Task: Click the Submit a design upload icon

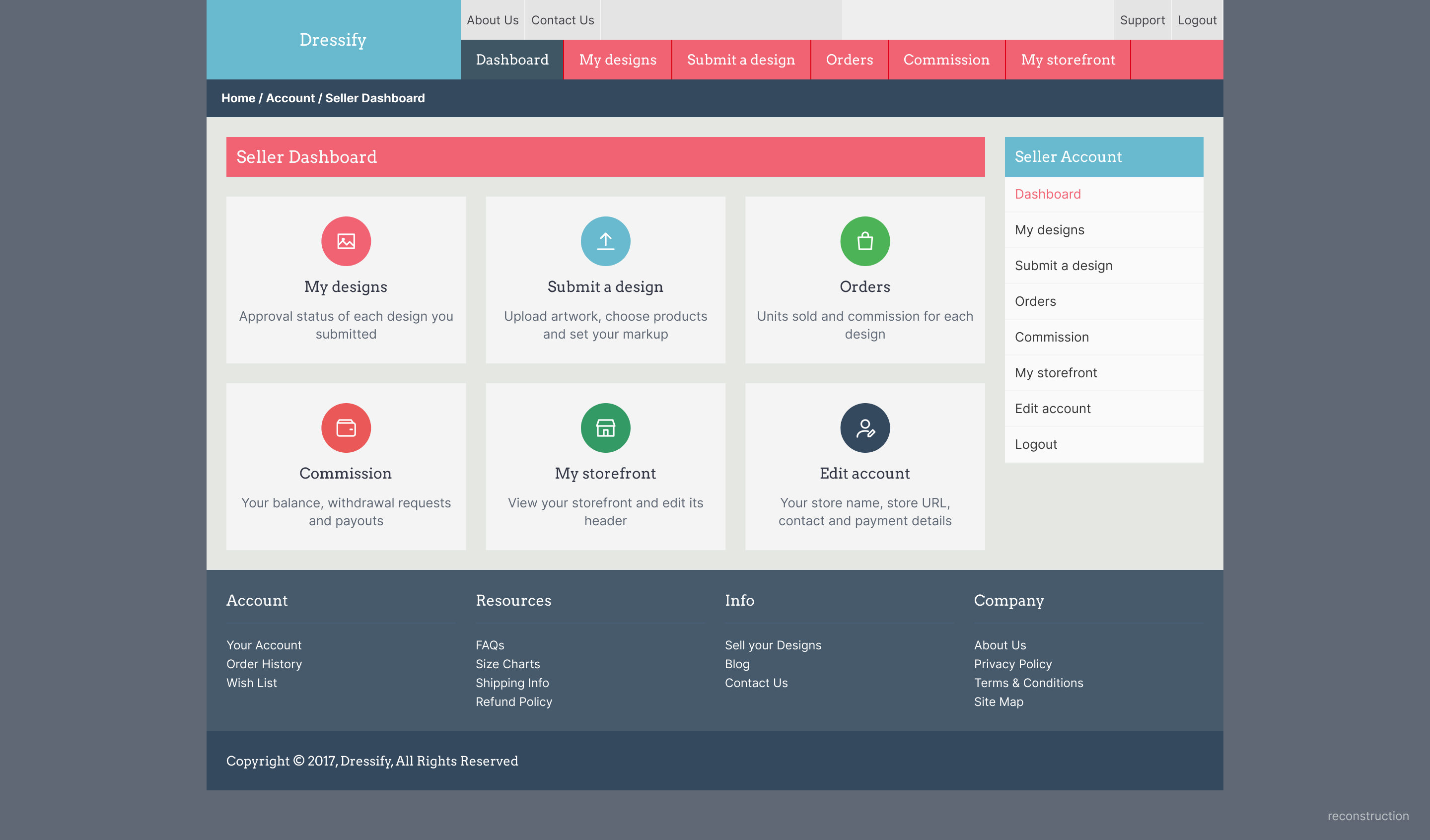Action: coord(605,241)
